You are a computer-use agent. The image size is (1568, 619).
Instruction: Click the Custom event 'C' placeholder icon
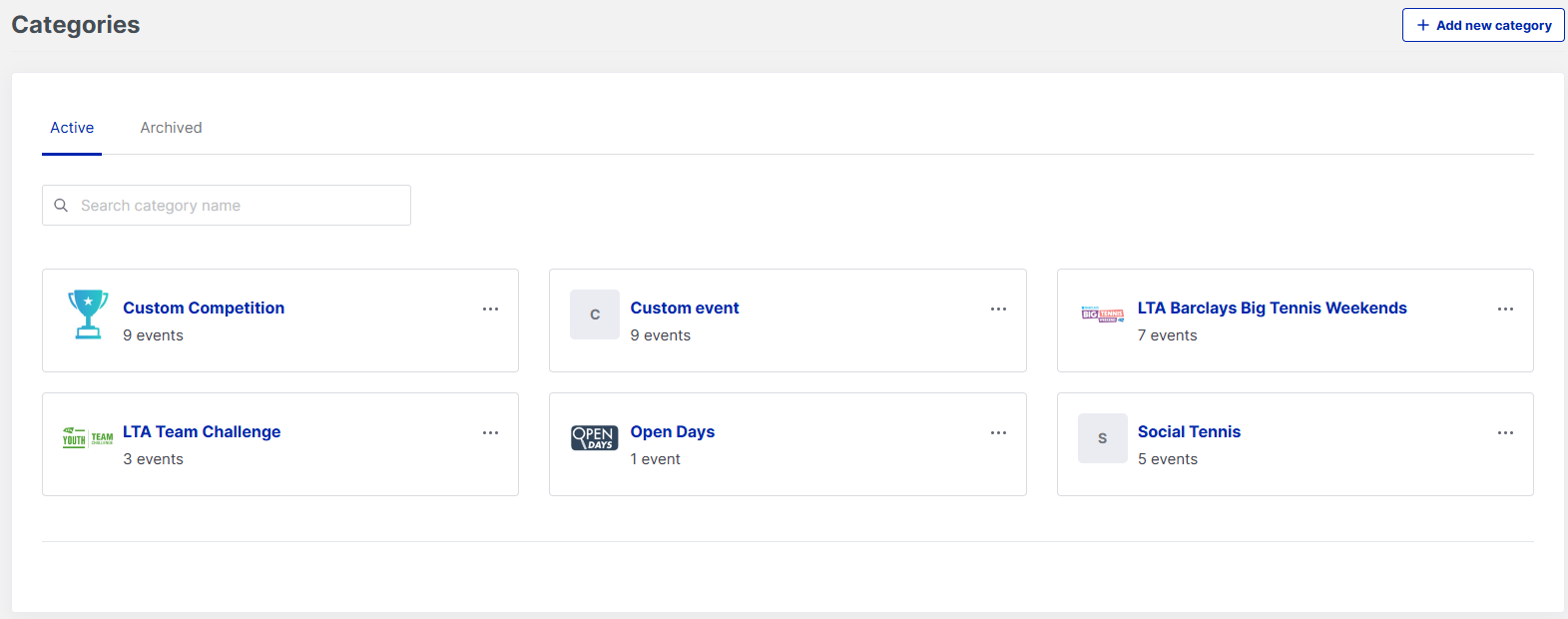595,314
